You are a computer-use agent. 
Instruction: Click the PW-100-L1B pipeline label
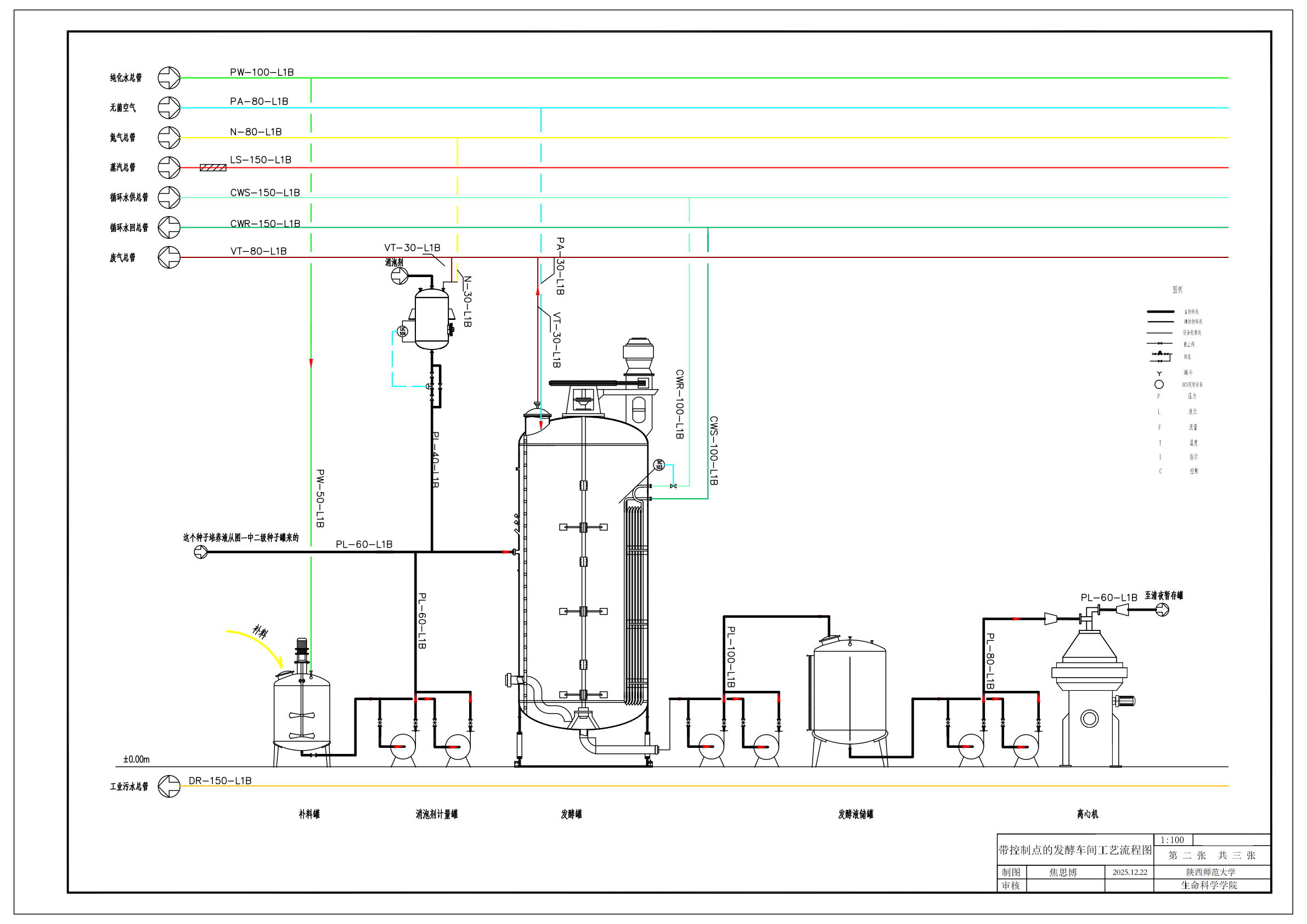point(262,72)
